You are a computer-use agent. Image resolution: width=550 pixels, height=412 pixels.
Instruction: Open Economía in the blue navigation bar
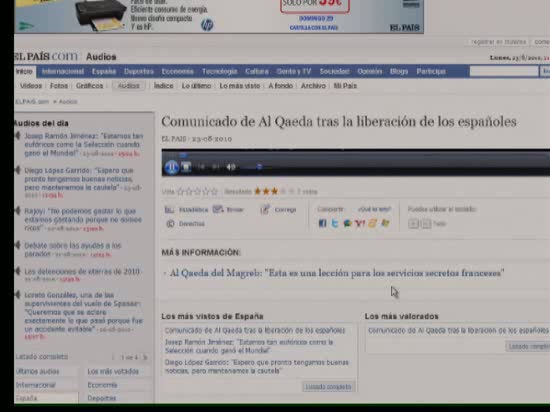click(x=177, y=72)
